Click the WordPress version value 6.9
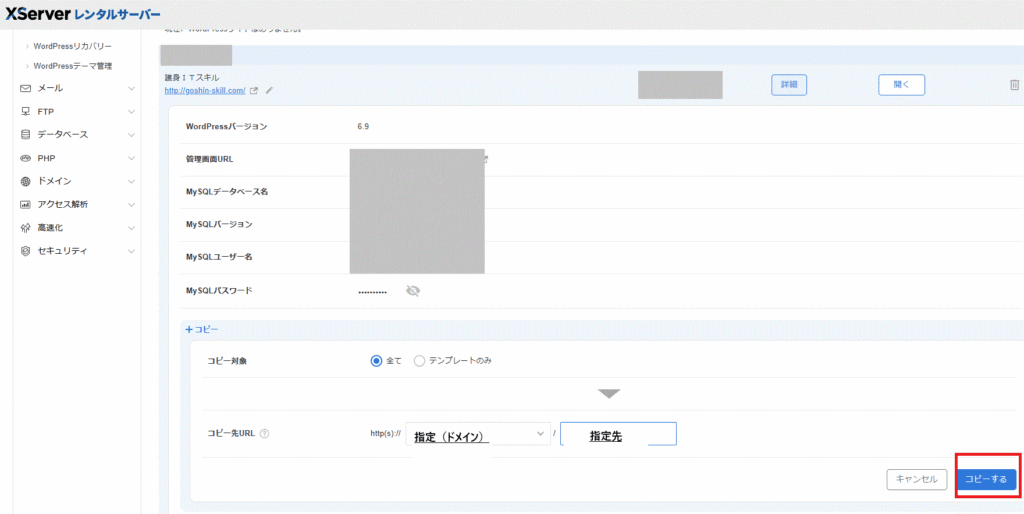 363,127
